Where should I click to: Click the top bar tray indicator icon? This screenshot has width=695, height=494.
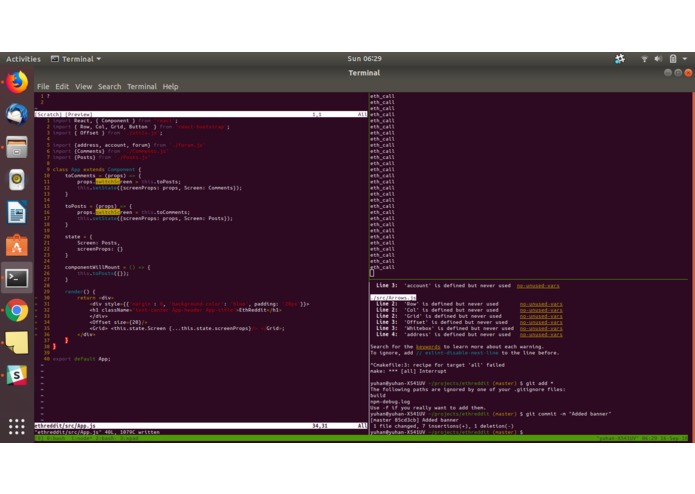click(x=620, y=58)
